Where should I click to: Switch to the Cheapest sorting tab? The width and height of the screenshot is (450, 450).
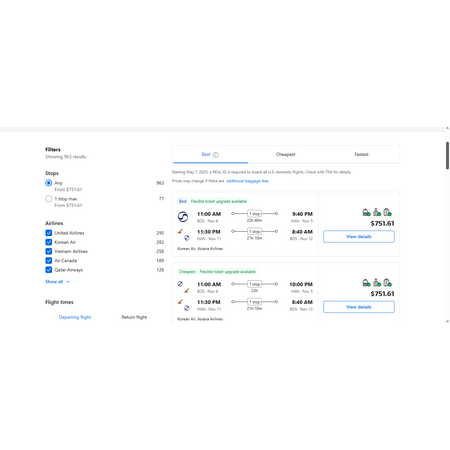pos(286,154)
